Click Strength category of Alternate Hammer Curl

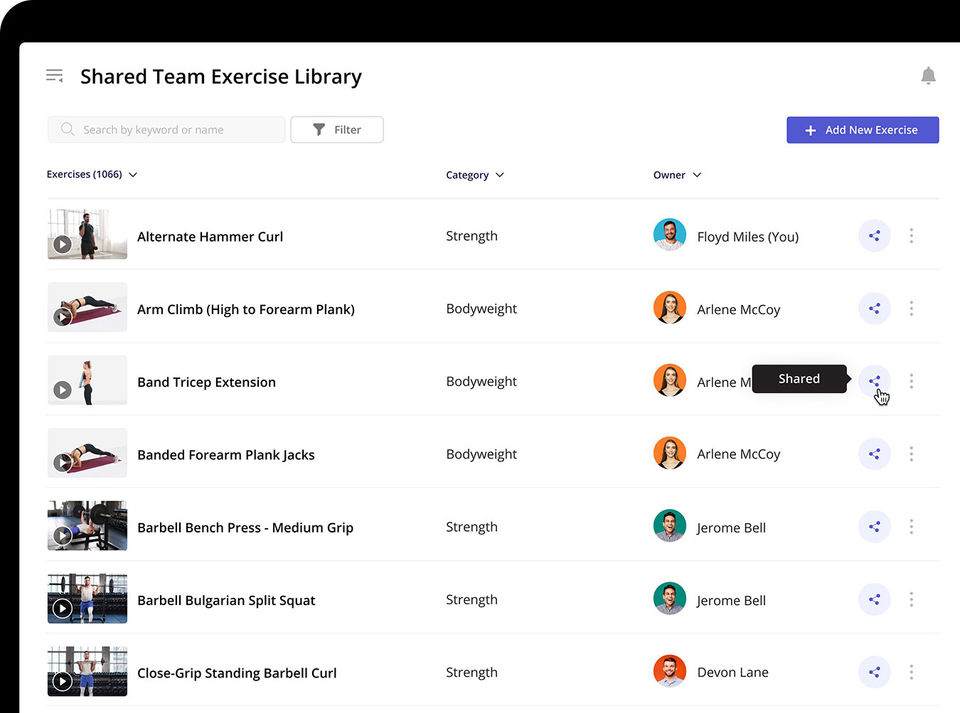tap(471, 236)
